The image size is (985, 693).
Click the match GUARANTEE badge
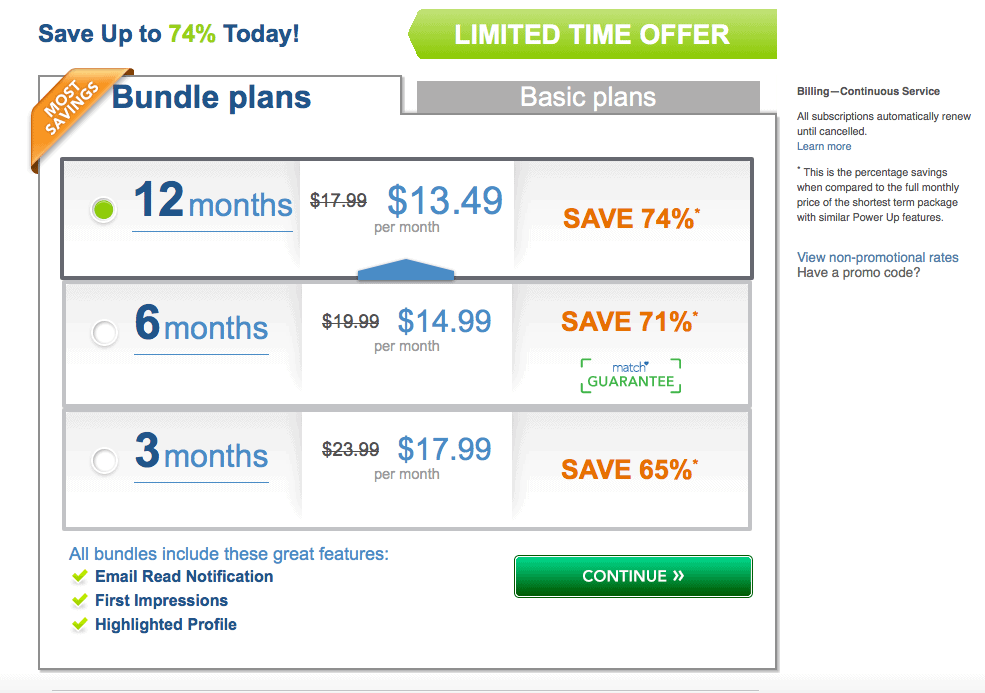pyautogui.click(x=631, y=376)
